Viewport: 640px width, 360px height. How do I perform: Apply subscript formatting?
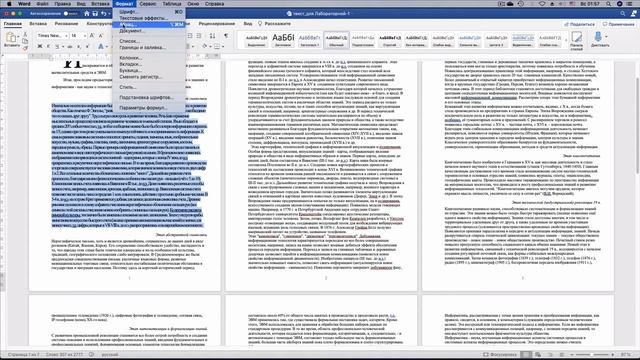point(79,47)
